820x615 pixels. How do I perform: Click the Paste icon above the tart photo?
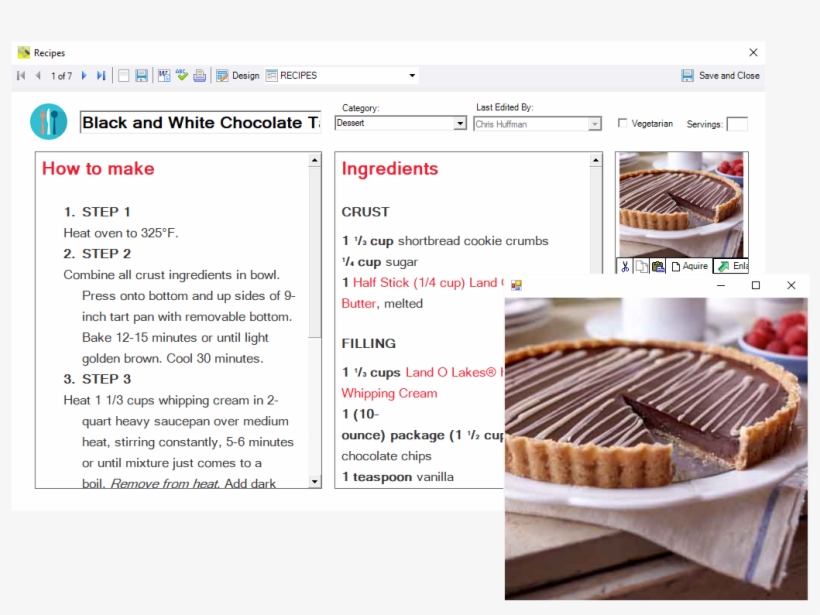pos(658,265)
